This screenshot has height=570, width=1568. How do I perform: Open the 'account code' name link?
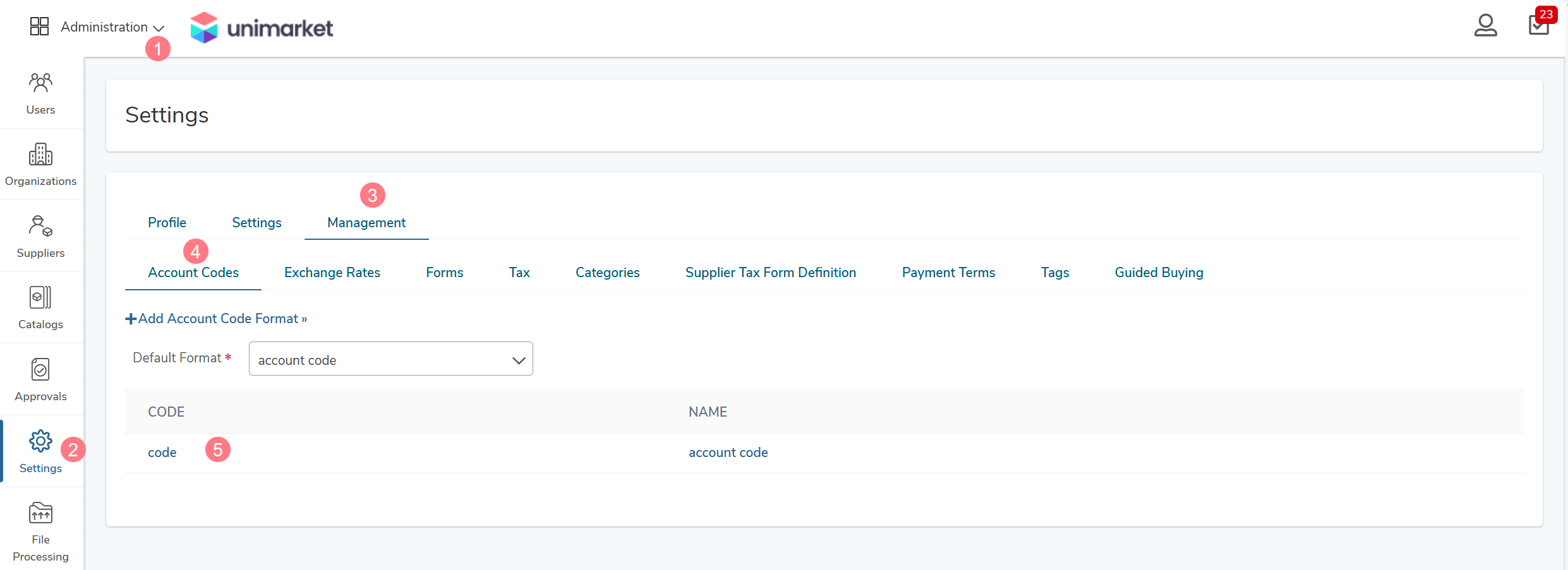[728, 452]
